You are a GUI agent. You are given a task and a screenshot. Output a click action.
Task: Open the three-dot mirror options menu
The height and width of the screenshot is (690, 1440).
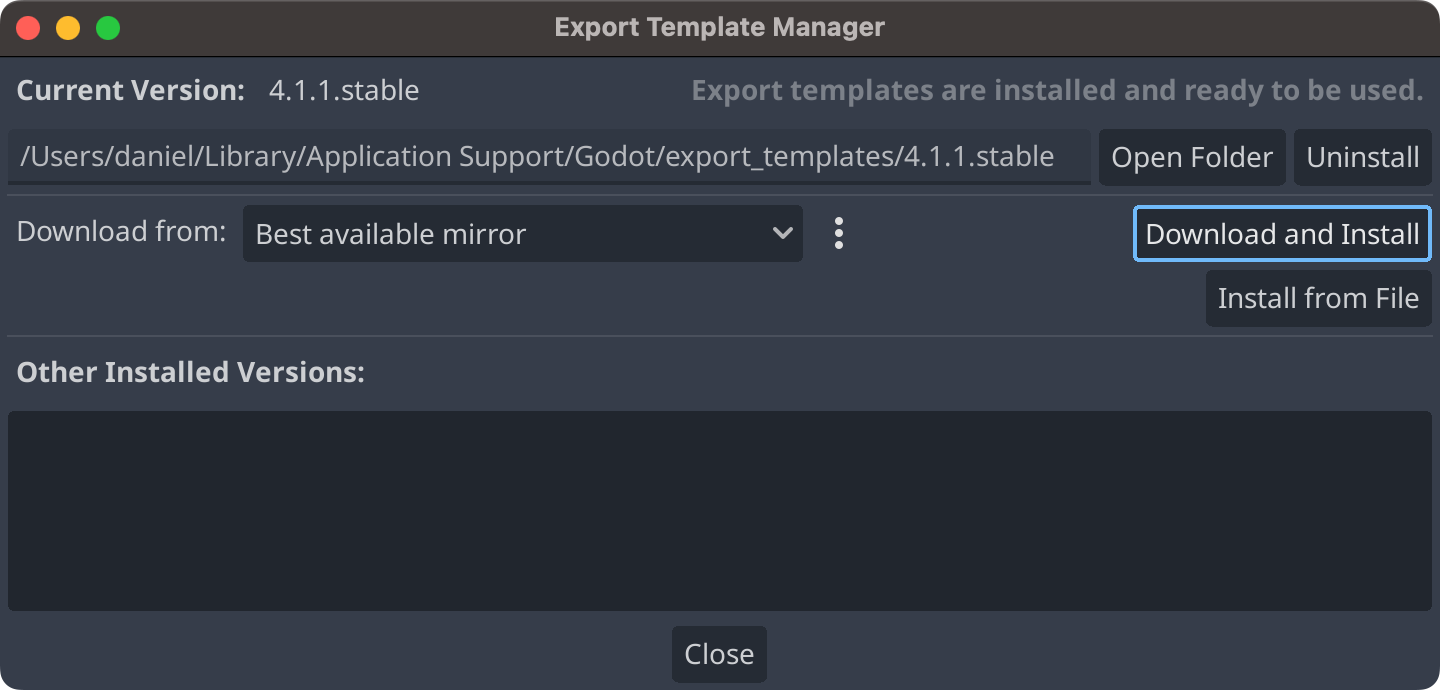point(839,233)
